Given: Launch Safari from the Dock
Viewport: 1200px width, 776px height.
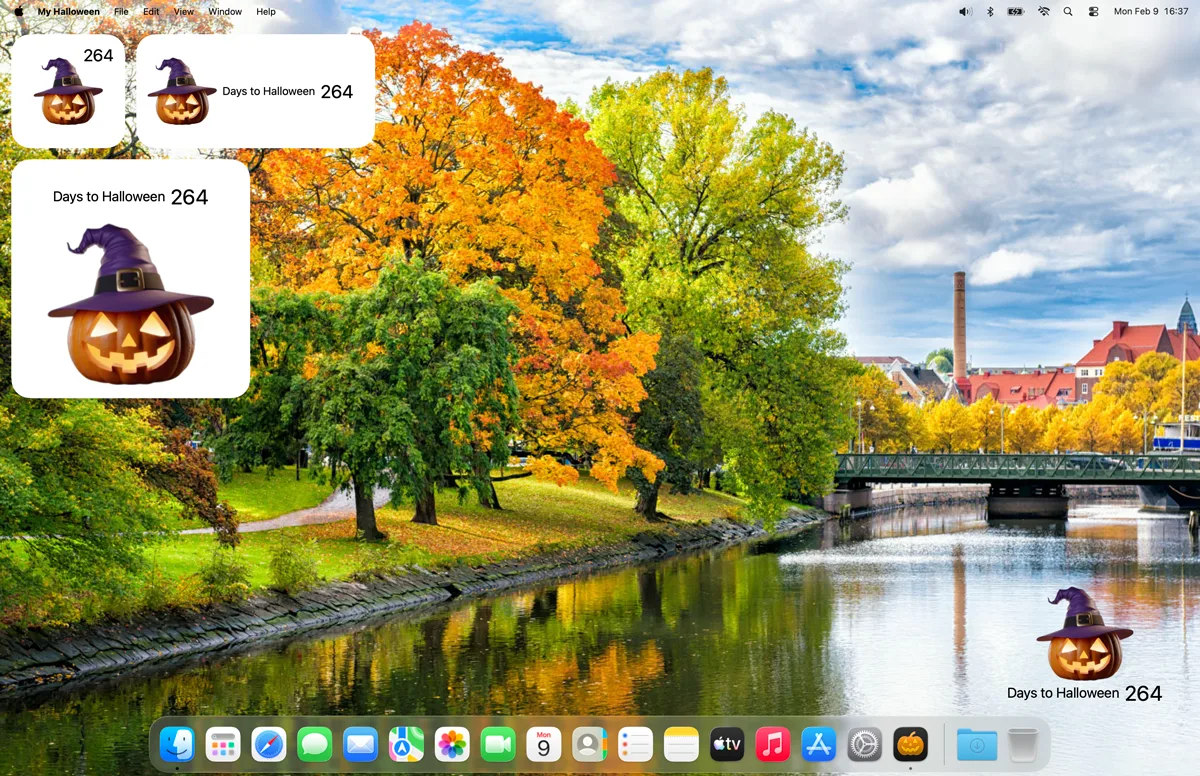Looking at the screenshot, I should click(270, 744).
